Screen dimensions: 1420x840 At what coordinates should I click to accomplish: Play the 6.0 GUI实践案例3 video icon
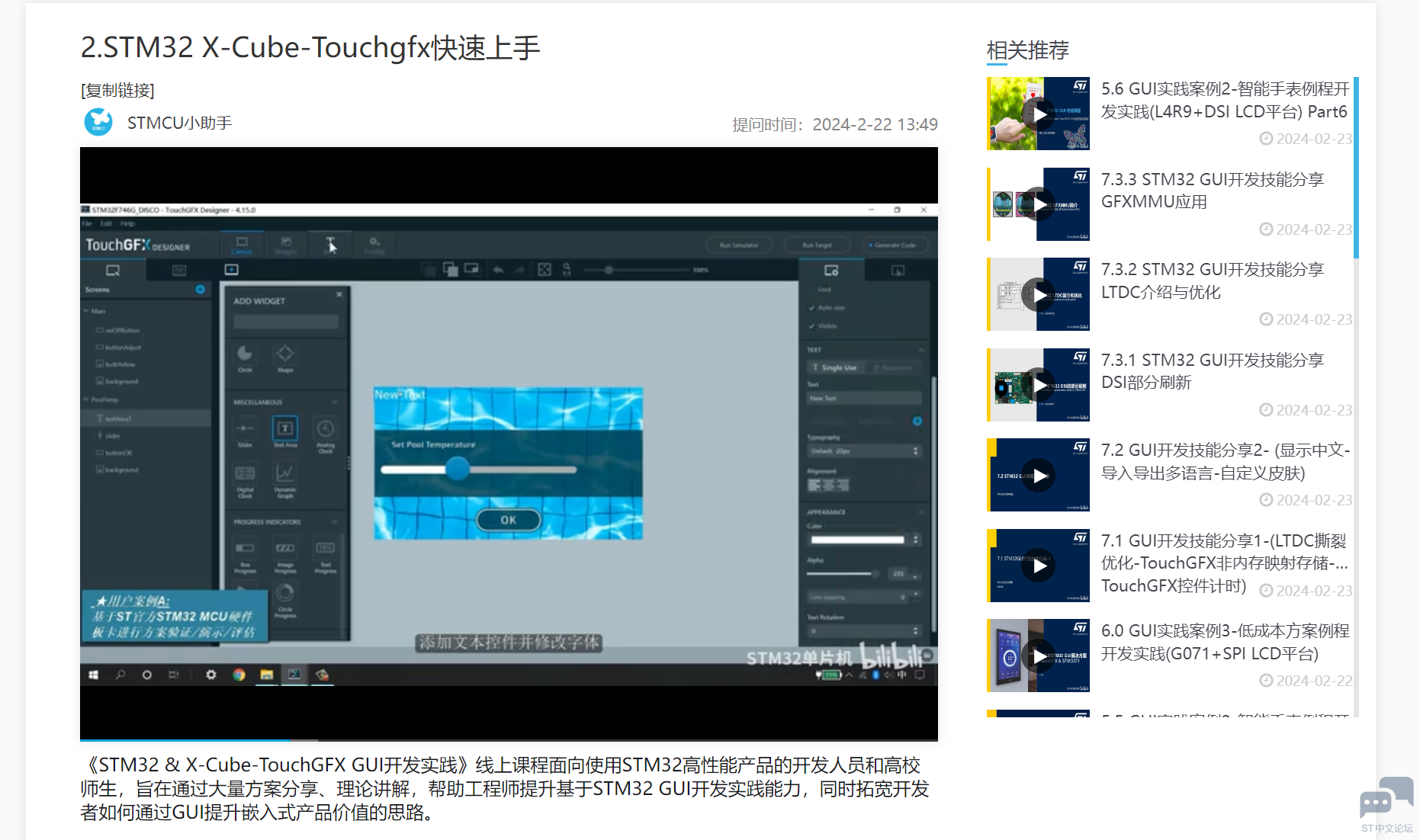(x=1039, y=656)
